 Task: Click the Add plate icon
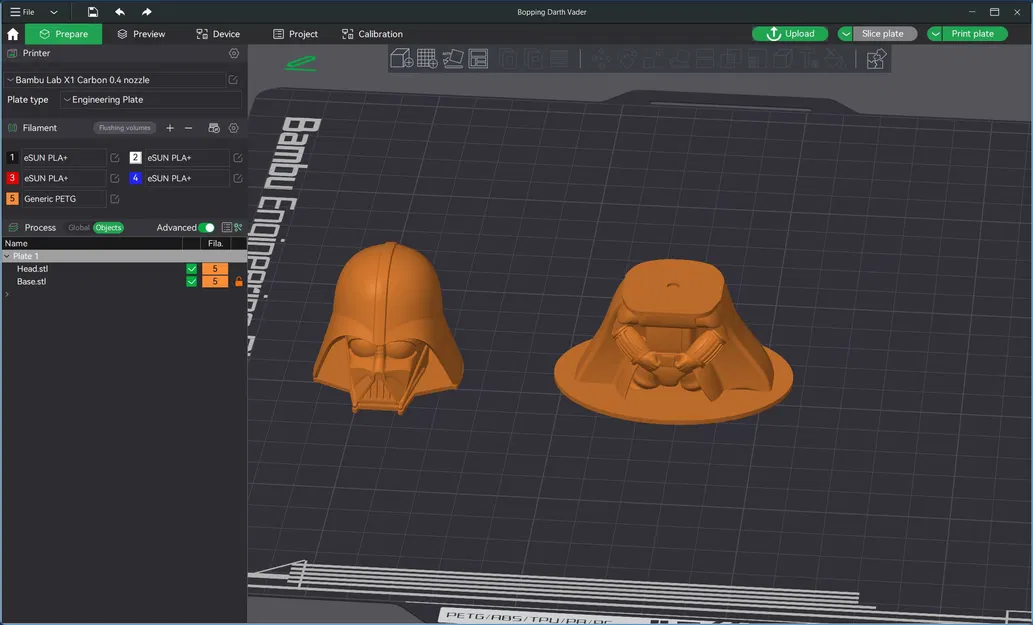tap(427, 58)
